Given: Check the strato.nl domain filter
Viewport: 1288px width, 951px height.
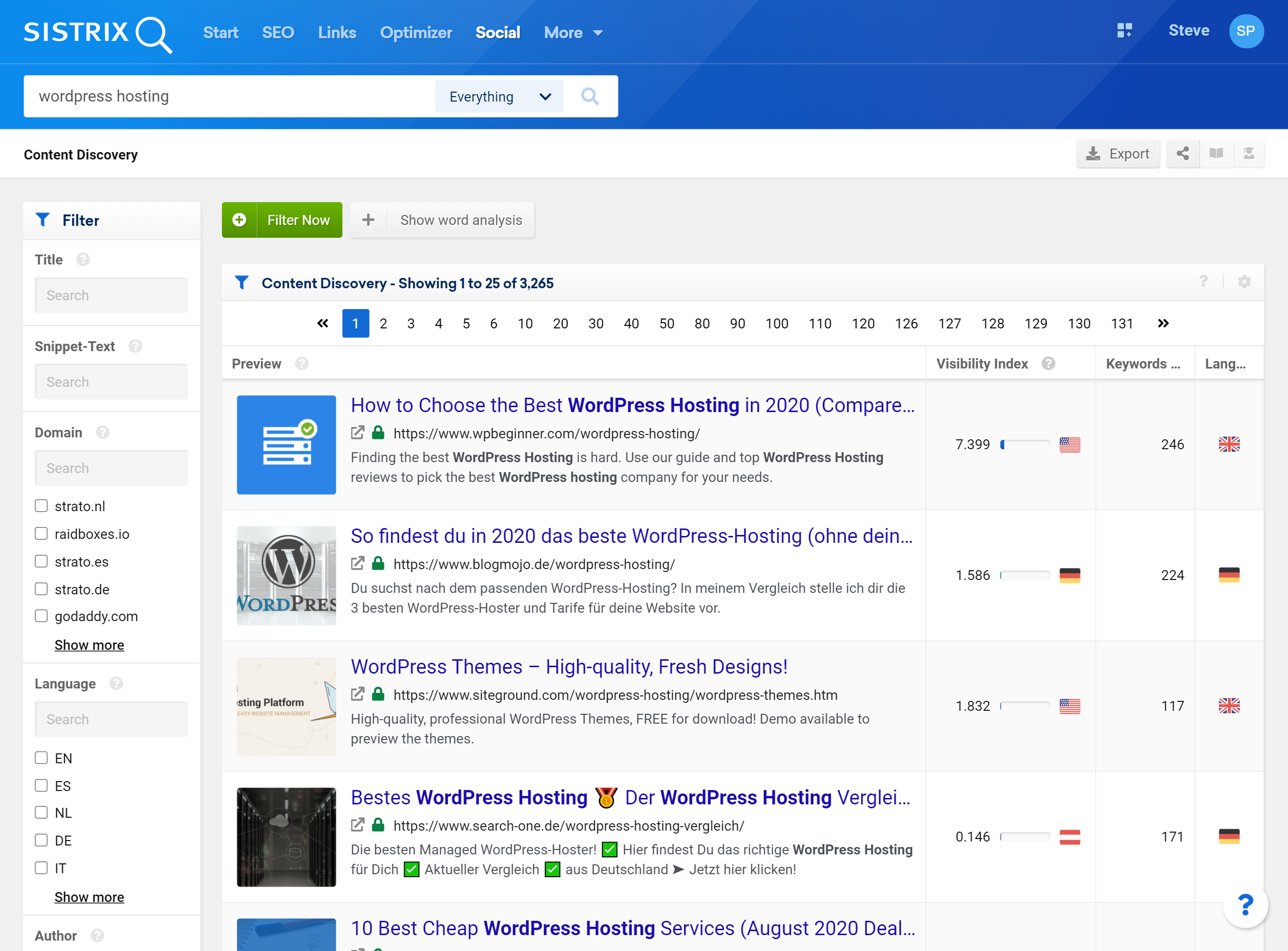Looking at the screenshot, I should click(x=41, y=506).
